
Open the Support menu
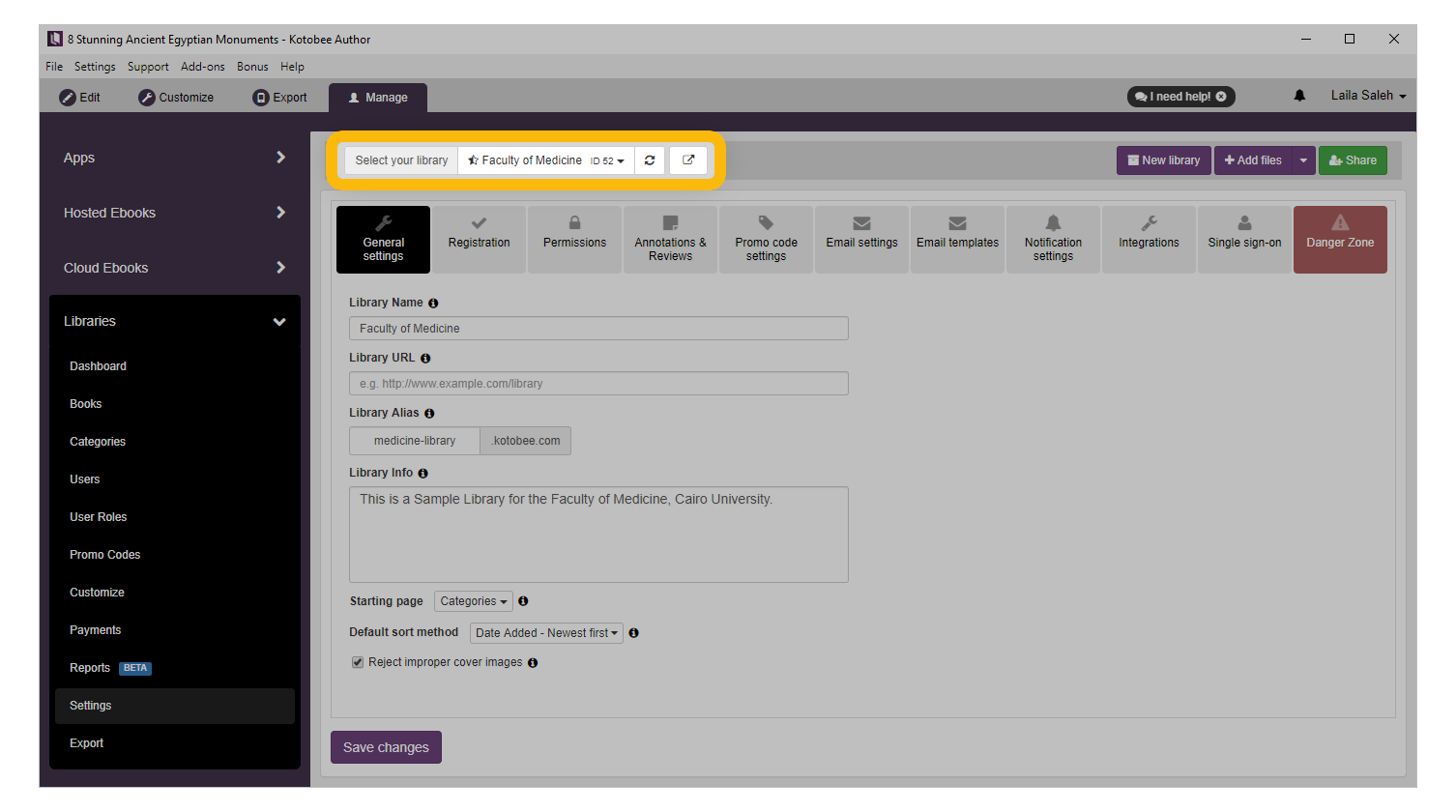(x=148, y=67)
